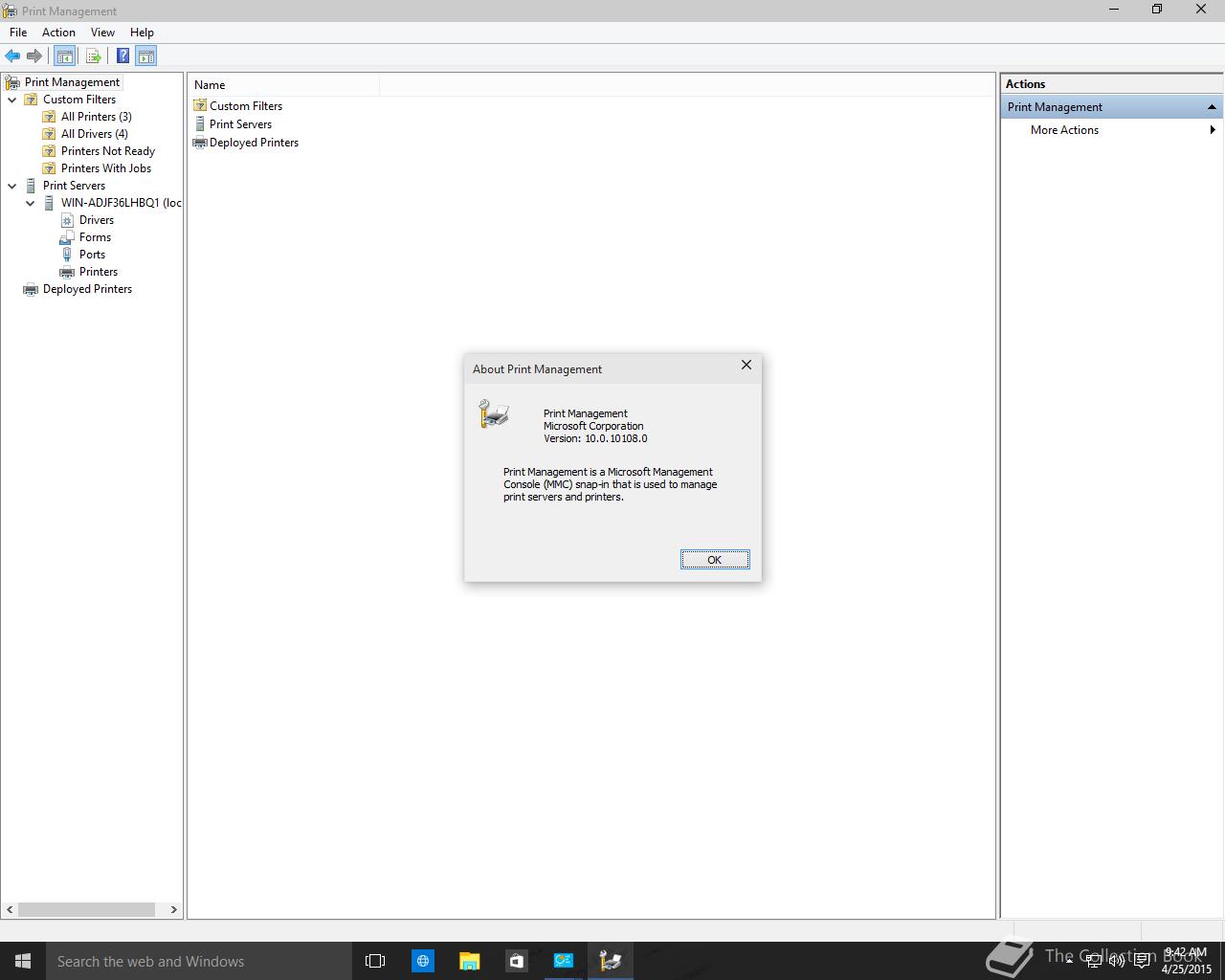Collapse the Print Management section in Actions pane
Viewport: 1225px width, 980px height.
point(1212,107)
